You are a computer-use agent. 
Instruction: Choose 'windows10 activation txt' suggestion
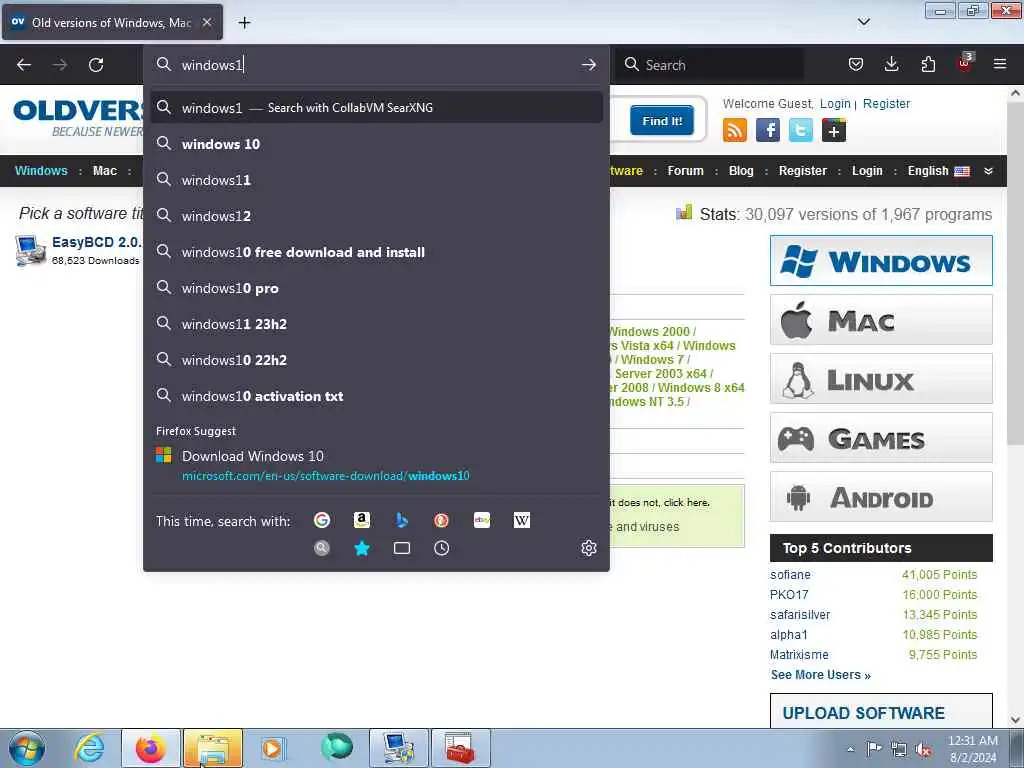coord(376,396)
